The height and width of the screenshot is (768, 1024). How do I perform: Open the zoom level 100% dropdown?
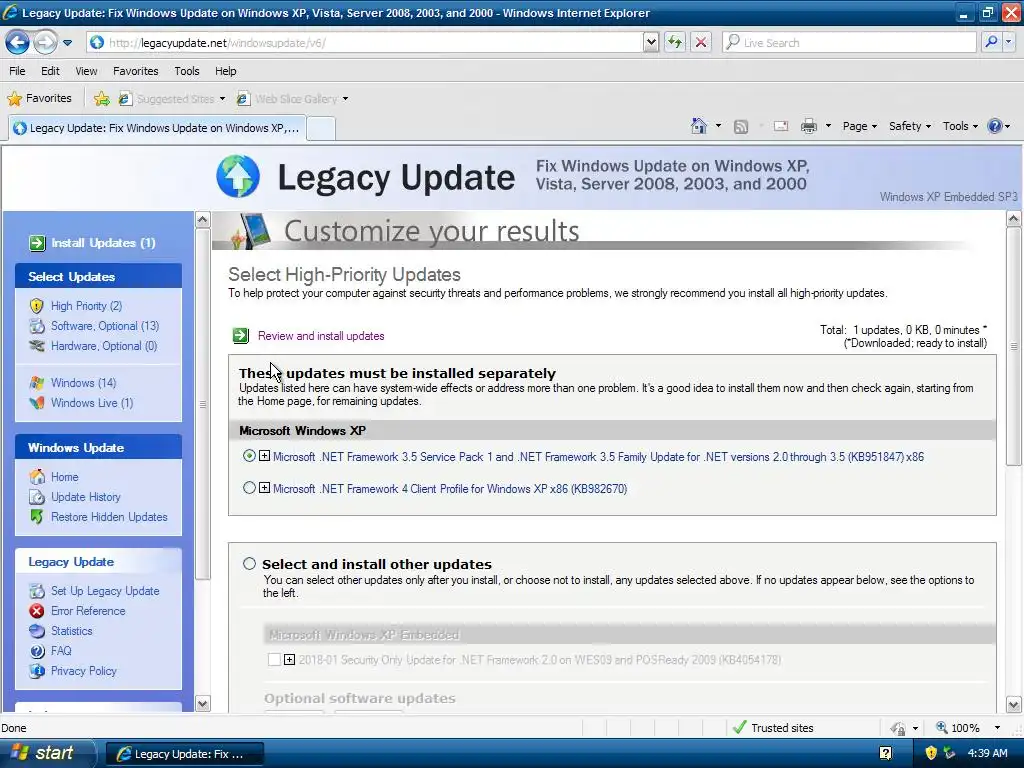(997, 728)
